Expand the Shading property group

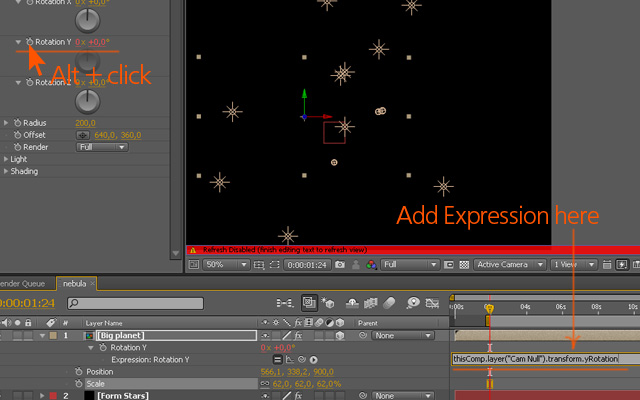(6, 171)
